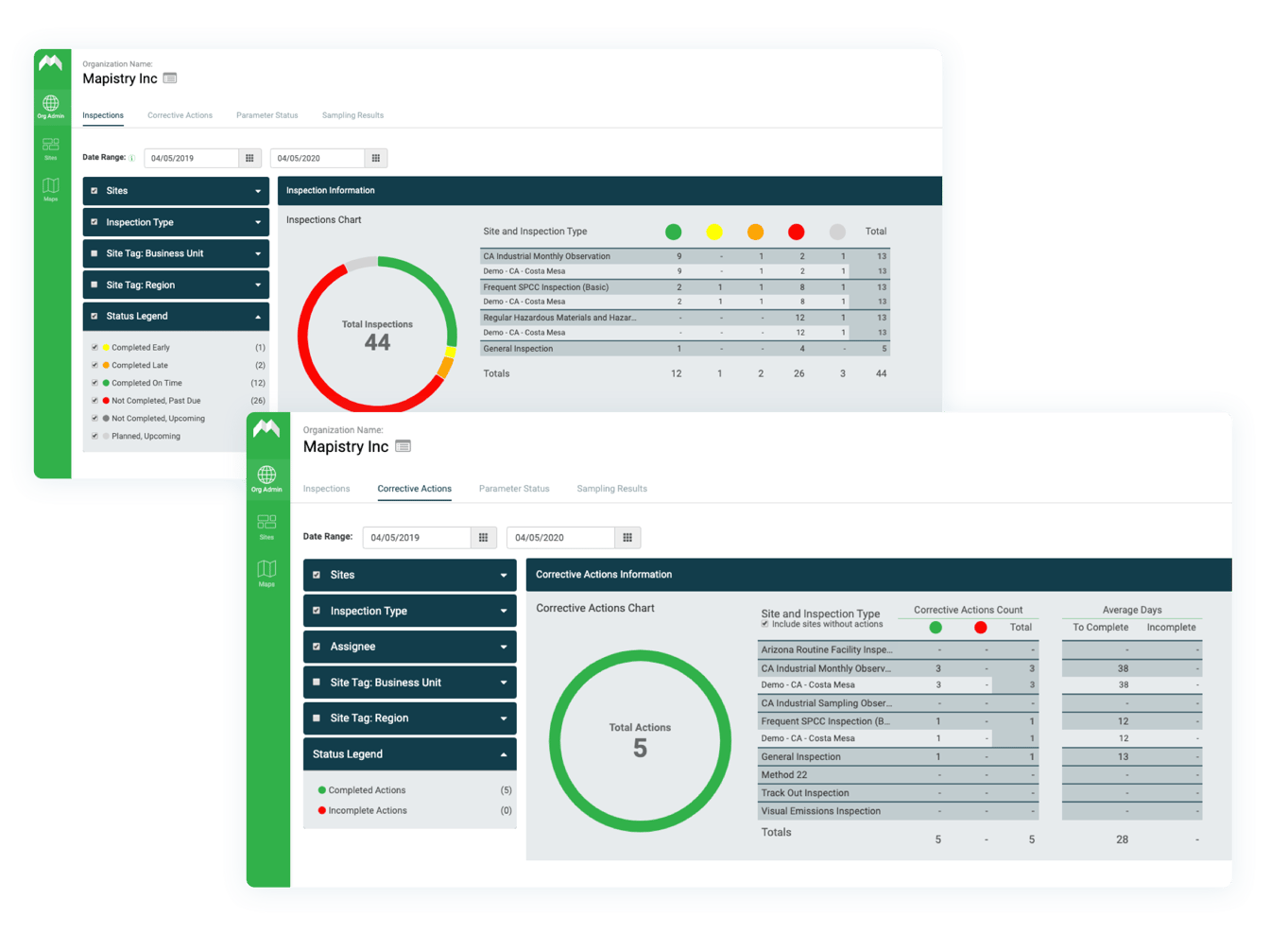This screenshot has height=934, width=1288.
Task: Expand Inspection Type arrow in Corrective Actions window
Action: (504, 611)
